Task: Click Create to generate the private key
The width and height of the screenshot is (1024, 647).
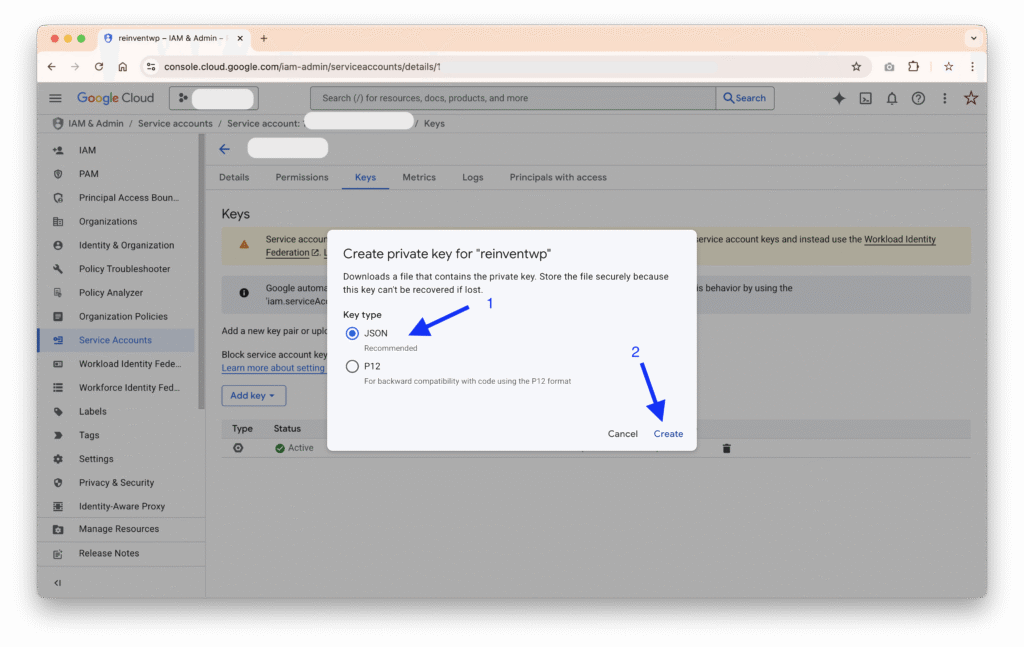Action: (668, 434)
